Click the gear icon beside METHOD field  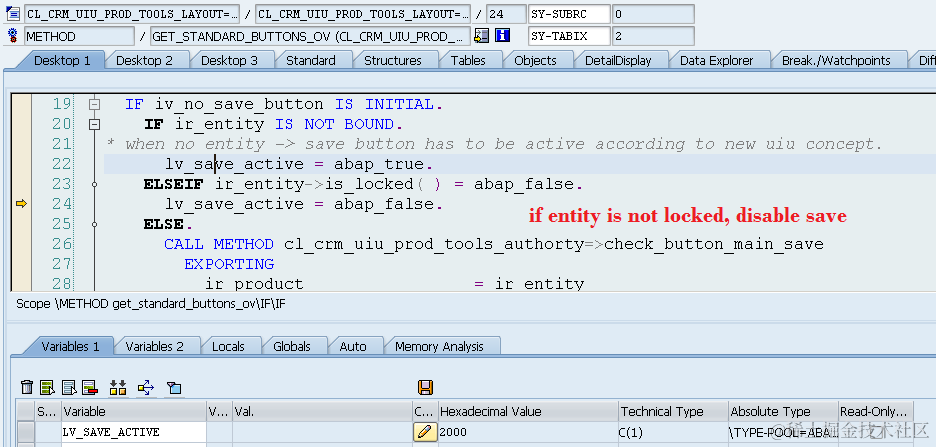(x=13, y=36)
